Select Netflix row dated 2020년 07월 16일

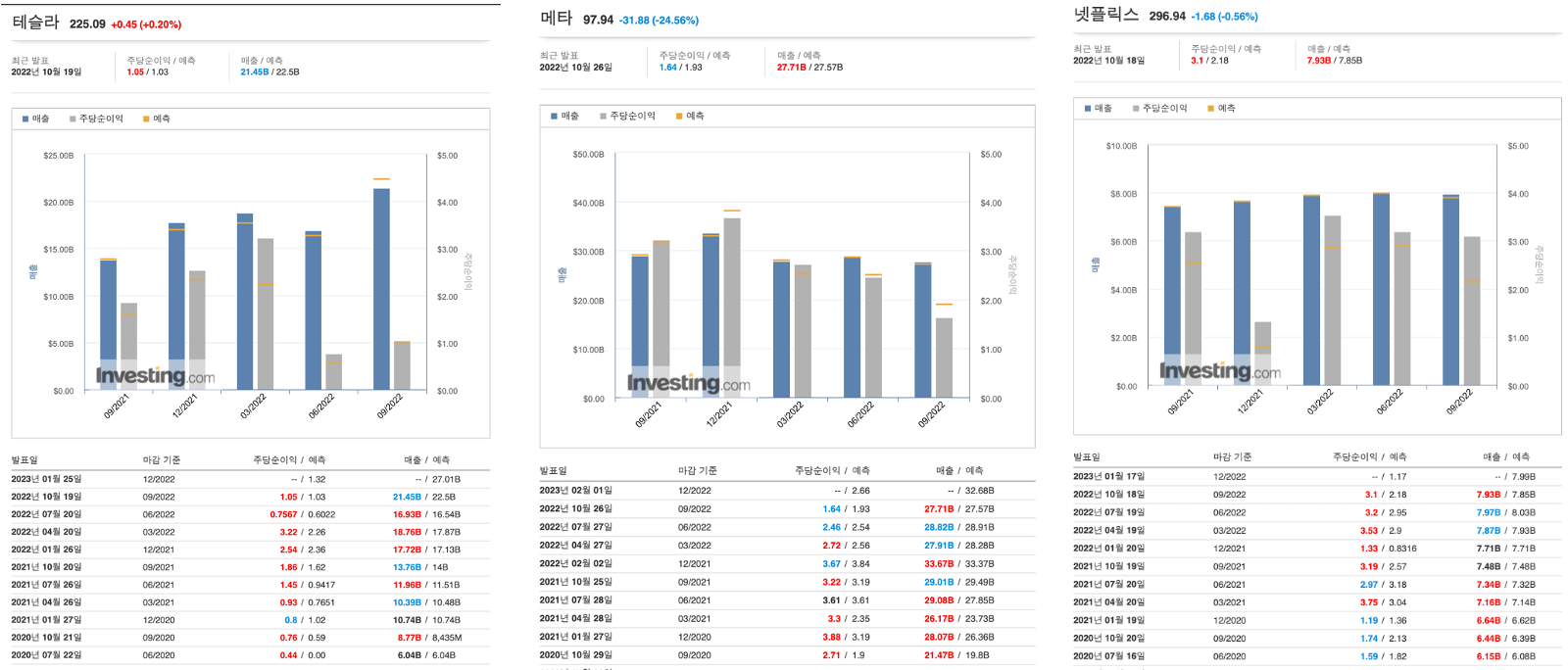[1317, 656]
